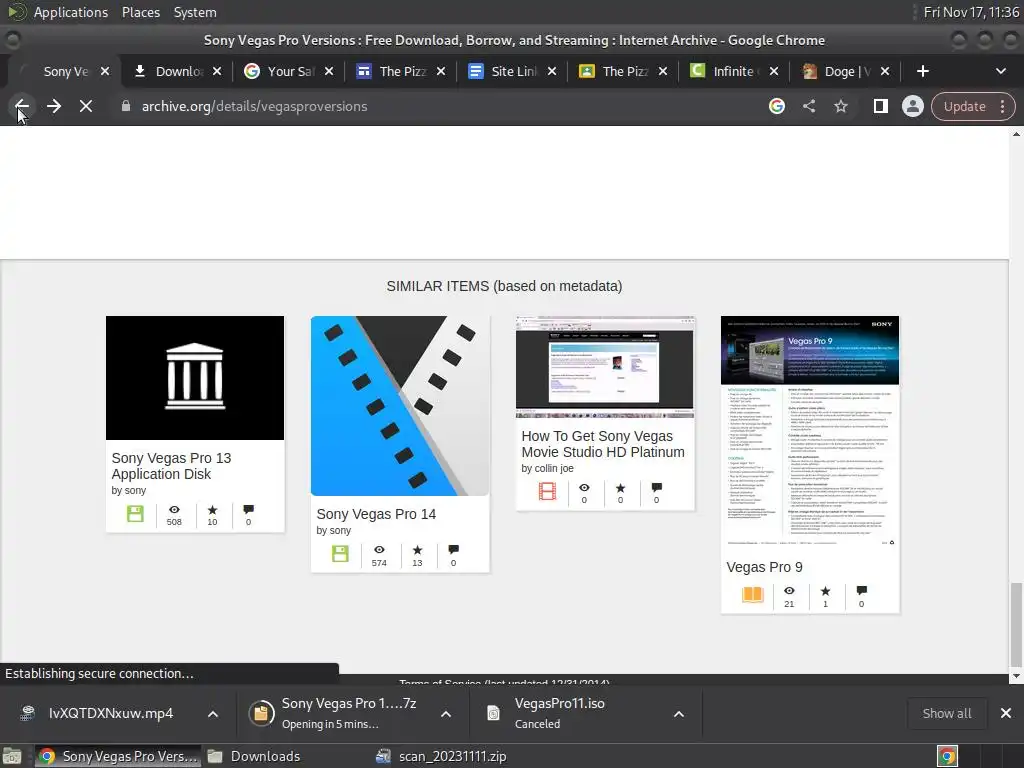Expand options for VegasPro11.iso download
The height and width of the screenshot is (768, 1024).
click(679, 714)
